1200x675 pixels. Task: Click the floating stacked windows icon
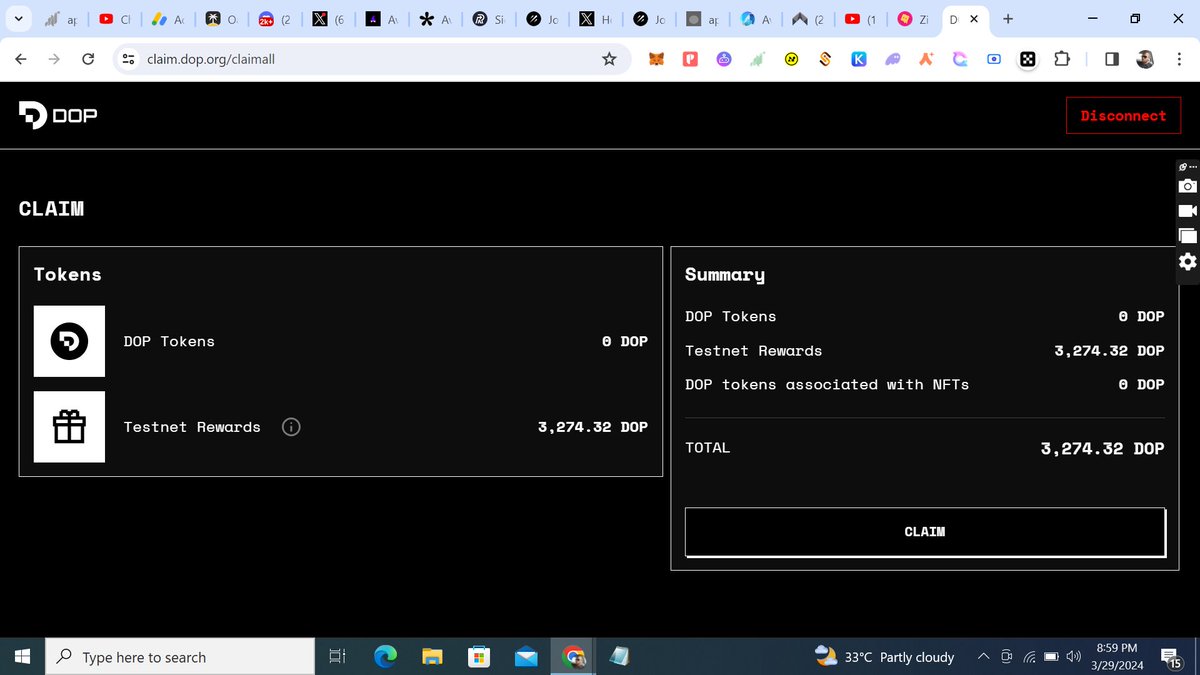click(x=1187, y=236)
